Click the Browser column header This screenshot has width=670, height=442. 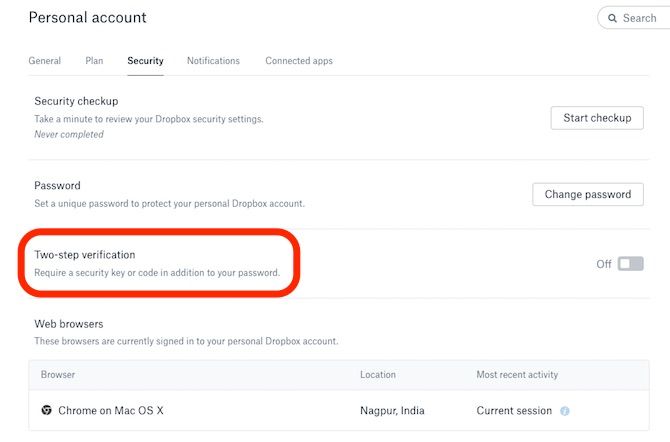point(58,374)
